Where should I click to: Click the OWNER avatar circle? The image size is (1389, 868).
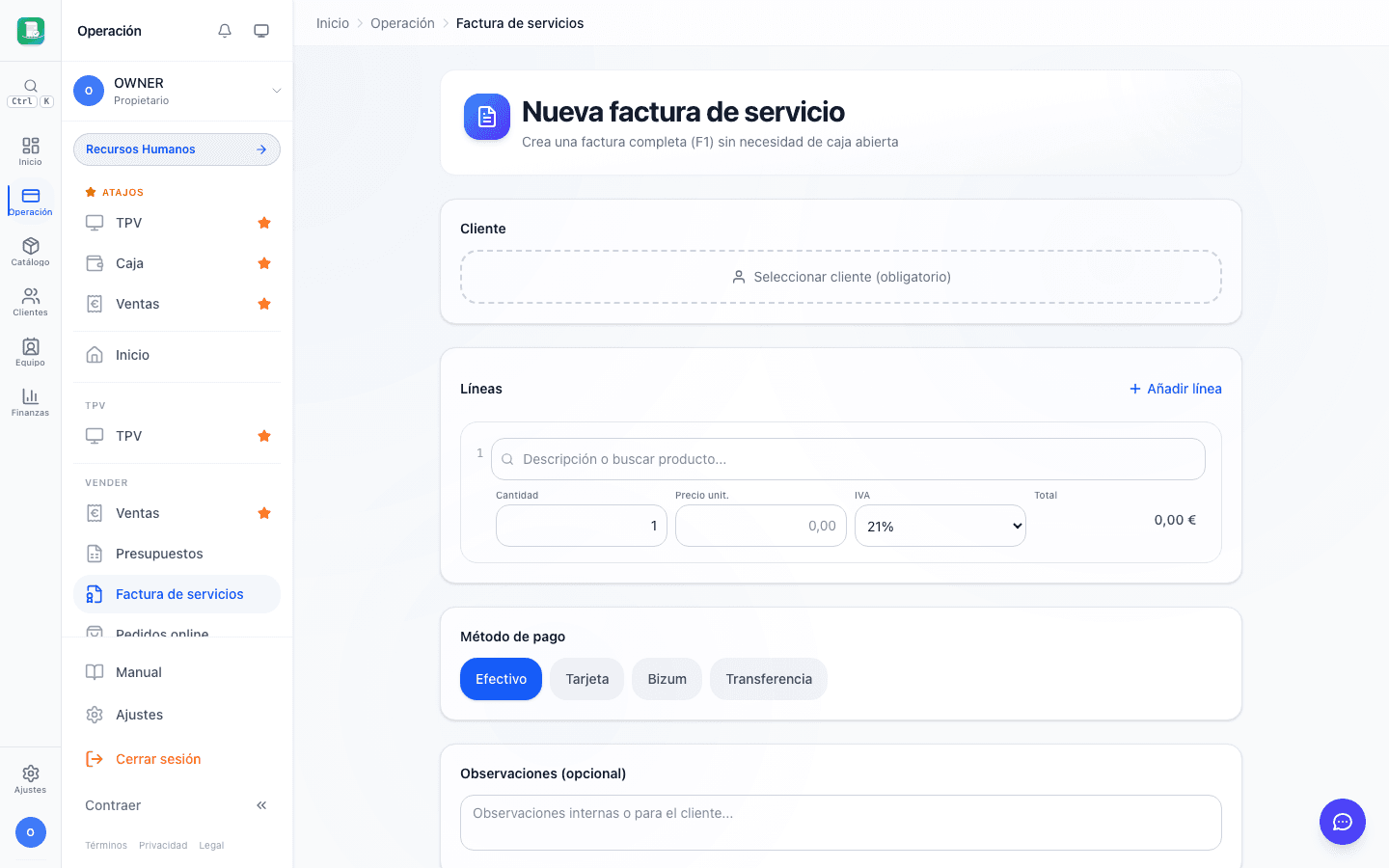pos(89,91)
